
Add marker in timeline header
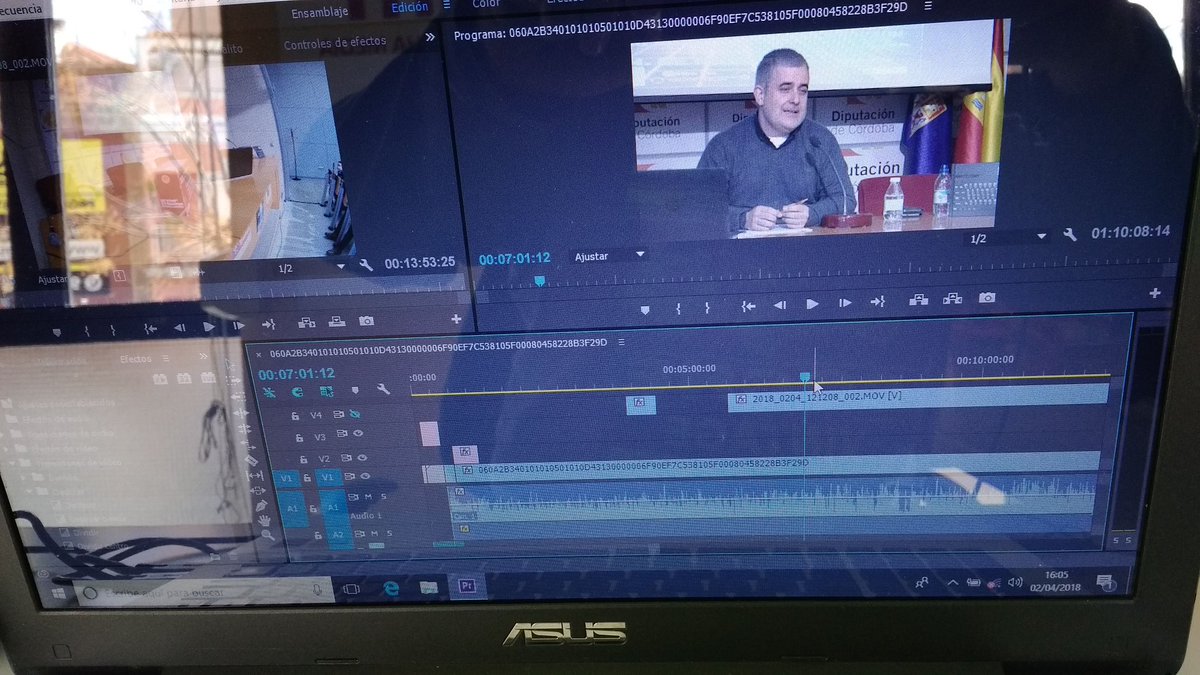tap(354, 390)
